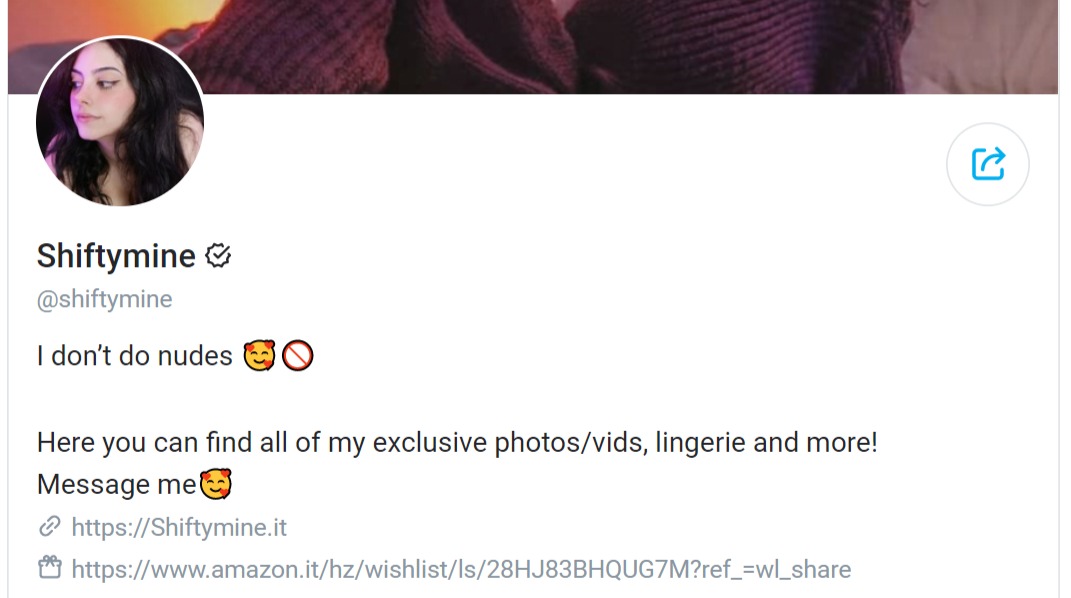Click the hearts emoji after Message me

click(216, 484)
